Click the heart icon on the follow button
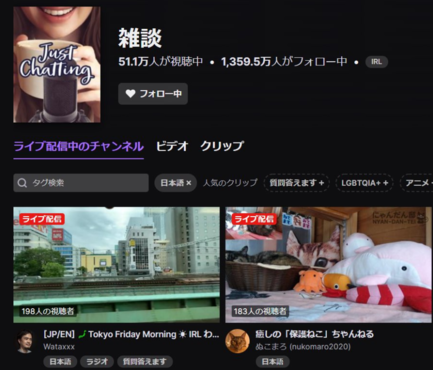Viewport: 433px width, 370px height. [130, 94]
